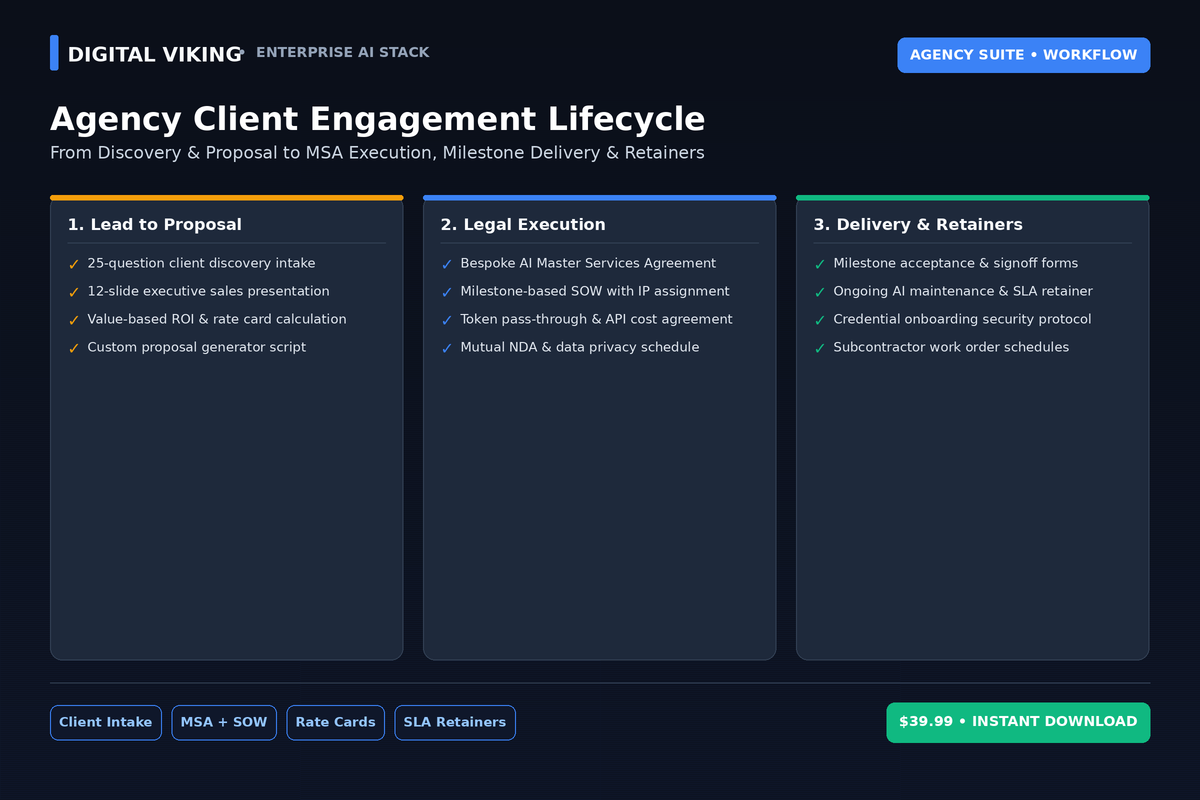The width and height of the screenshot is (1200, 800).
Task: Select the MSA + SOW tag
Action: [x=224, y=722]
